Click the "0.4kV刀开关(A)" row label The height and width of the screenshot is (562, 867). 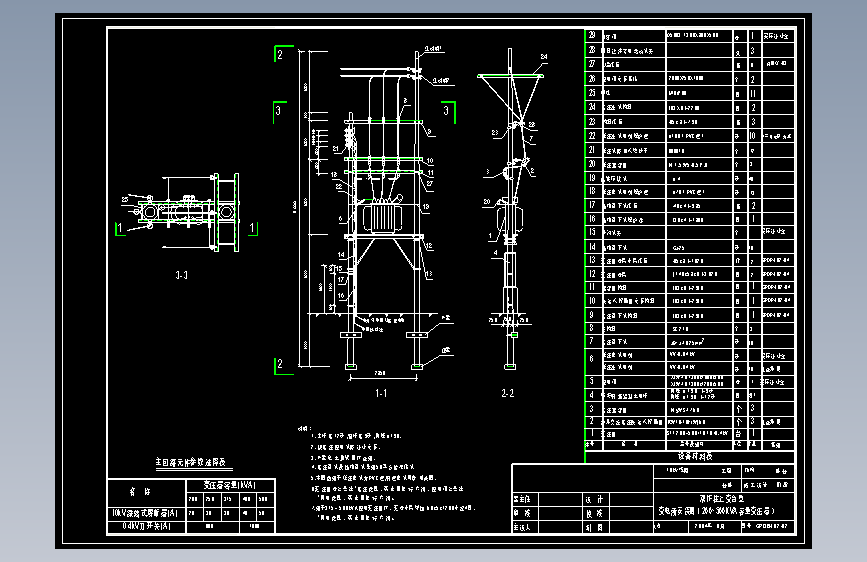[146, 525]
